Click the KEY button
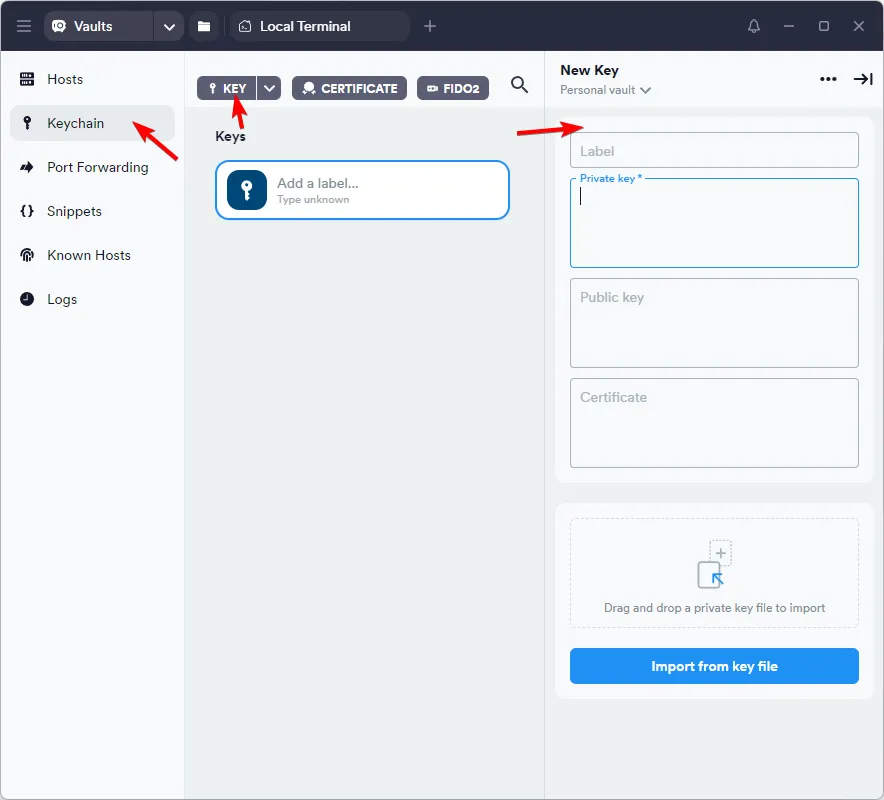This screenshot has width=884, height=800. pos(227,88)
